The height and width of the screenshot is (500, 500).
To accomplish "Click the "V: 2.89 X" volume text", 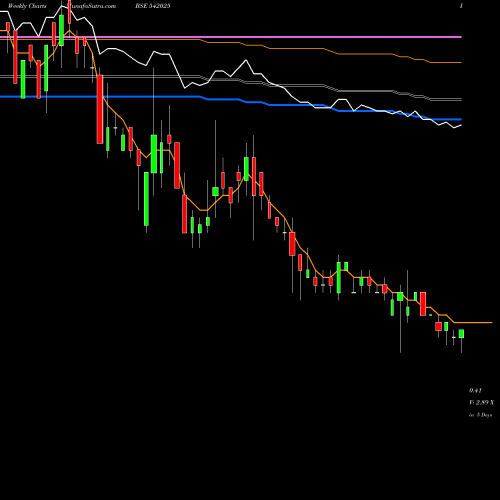I will pyautogui.click(x=481, y=402).
